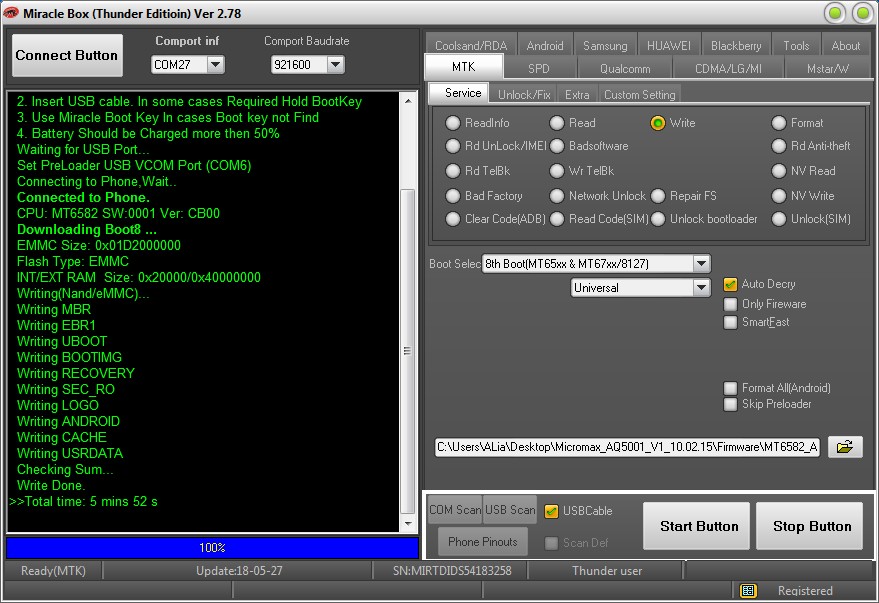The width and height of the screenshot is (879, 603).
Task: Open the Comport Baudrate 921600 dropdown
Action: 335,64
